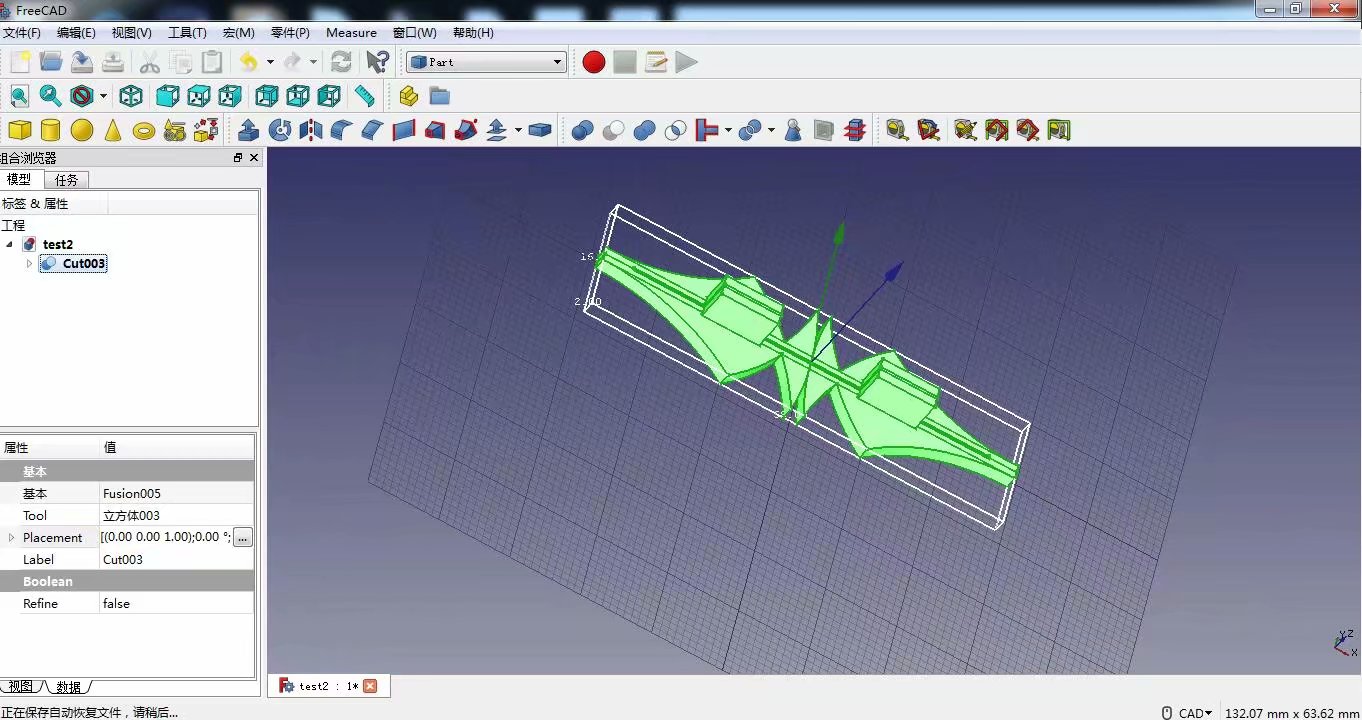The image size is (1362, 720).
Task: Create a new Part container (yellow icon)
Action: click(408, 96)
